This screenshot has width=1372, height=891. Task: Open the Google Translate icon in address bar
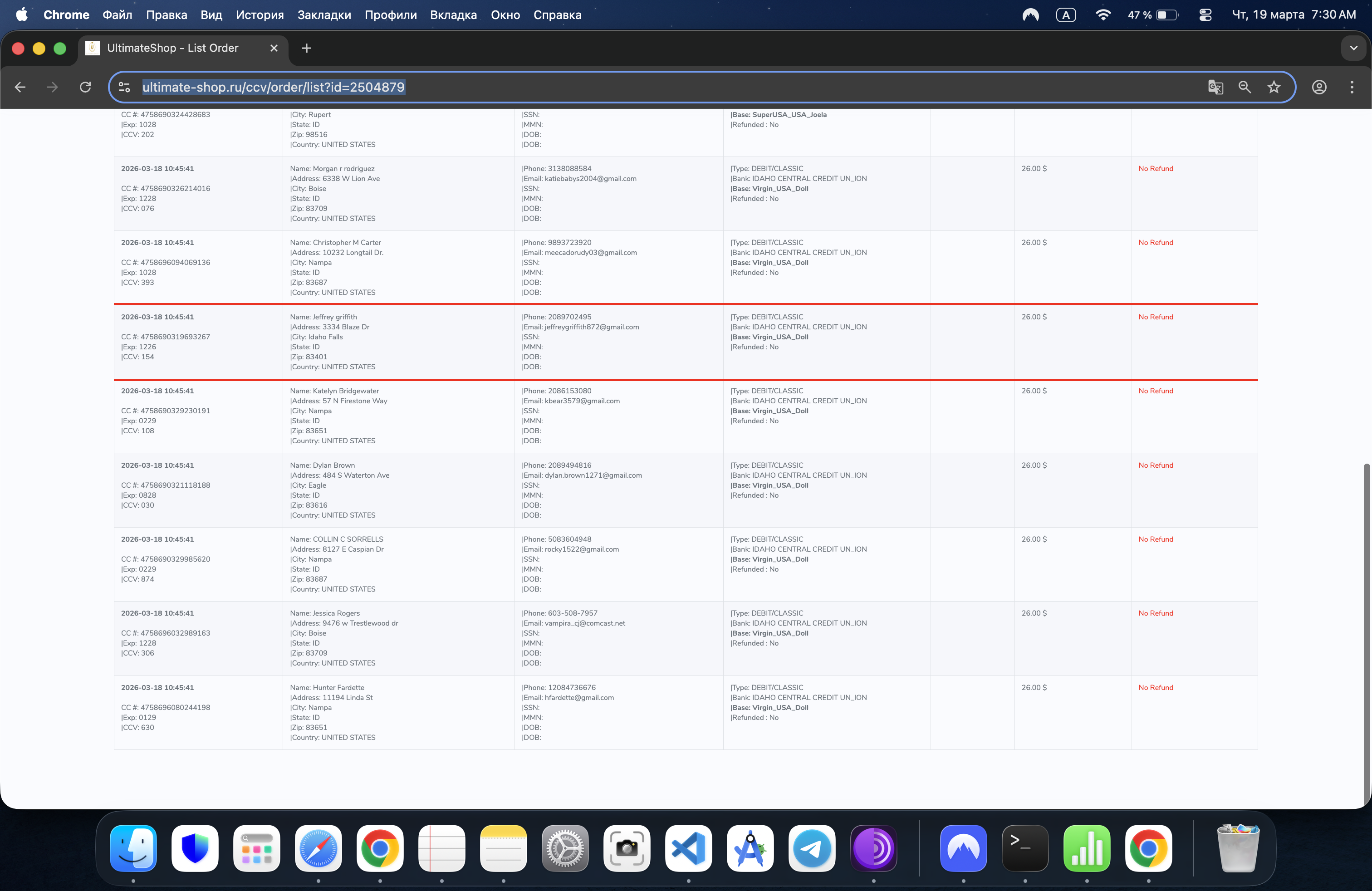tap(1215, 87)
